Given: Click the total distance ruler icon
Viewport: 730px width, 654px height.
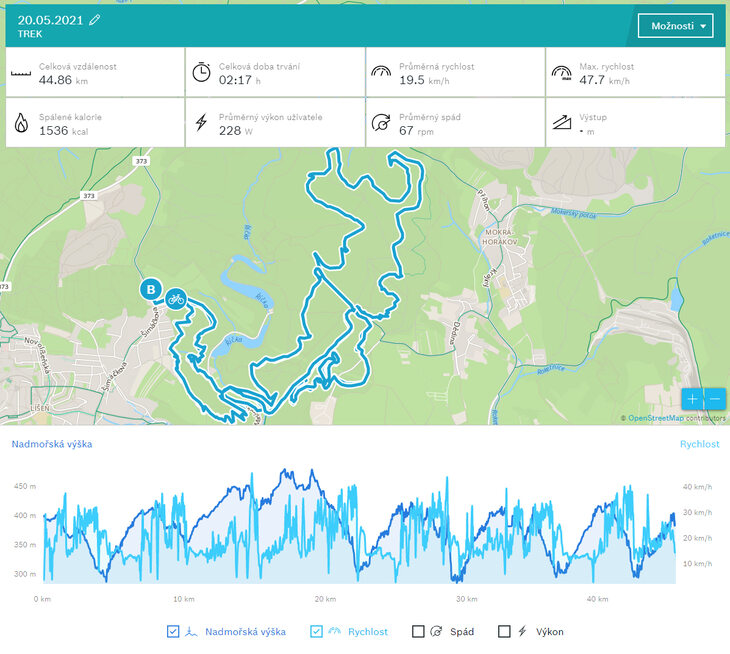Looking at the screenshot, I should click(21, 73).
